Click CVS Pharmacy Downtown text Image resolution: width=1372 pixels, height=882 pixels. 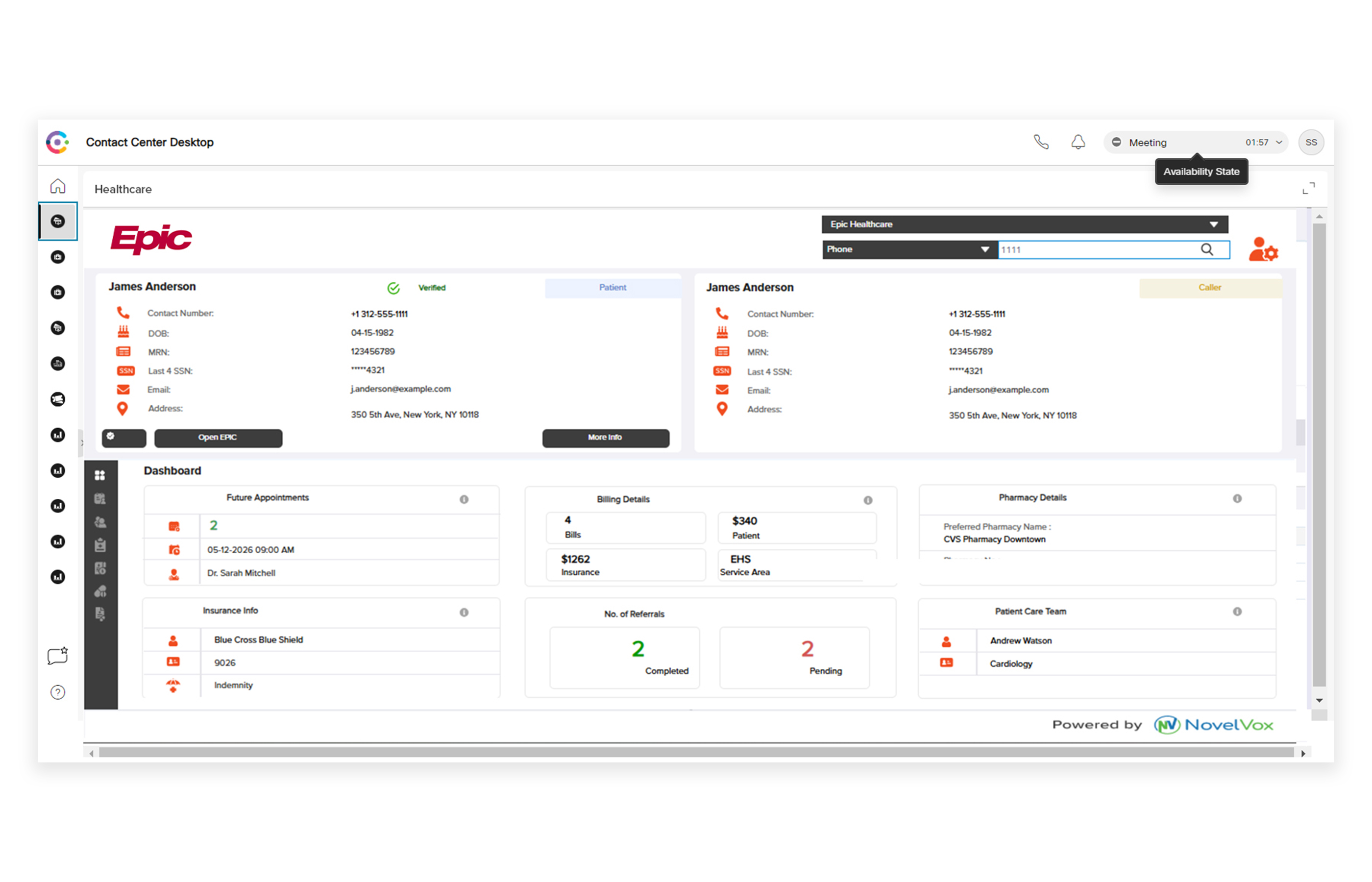(x=995, y=539)
